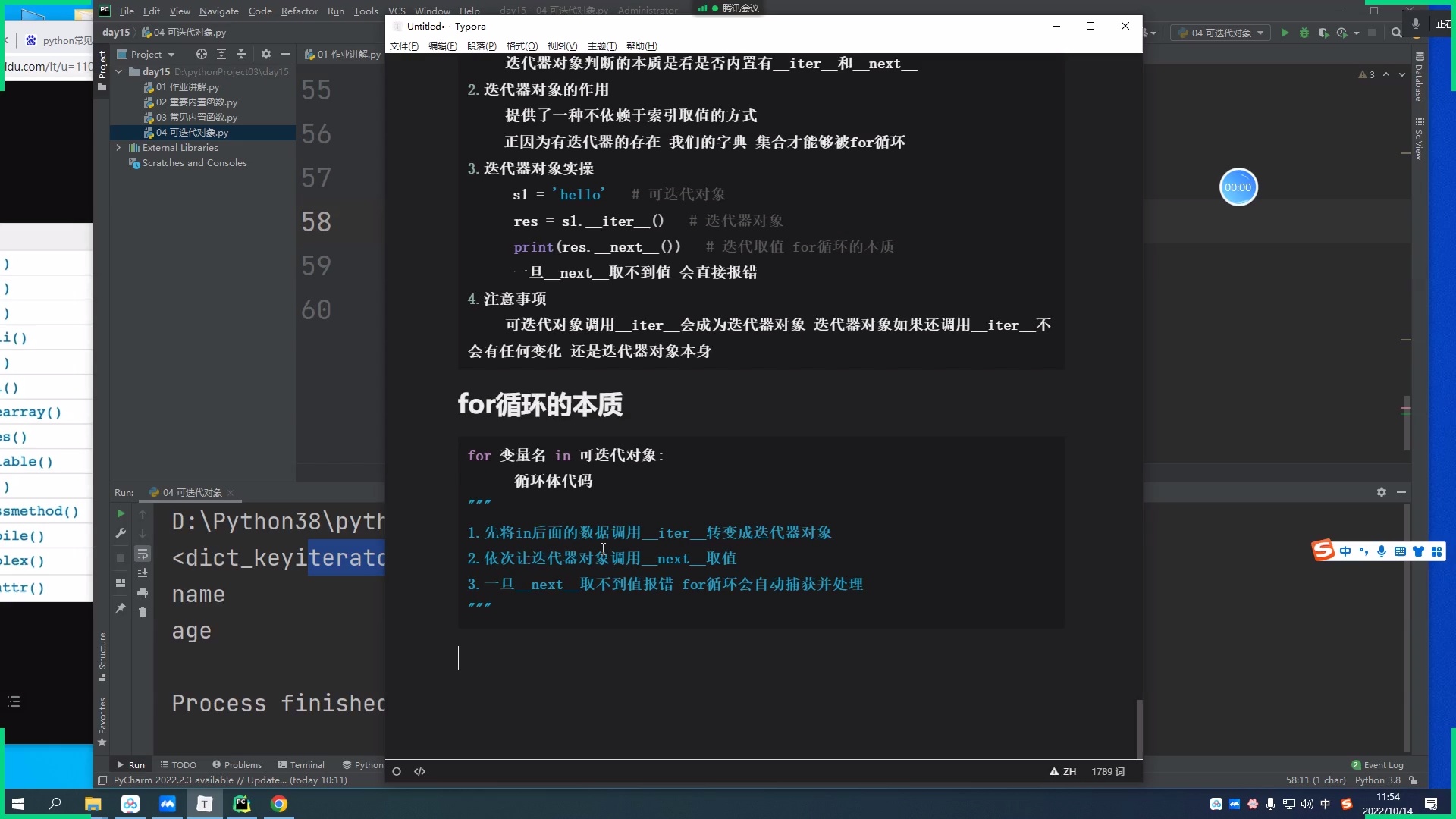
Task: Open the Event Log
Action: click(x=1379, y=765)
